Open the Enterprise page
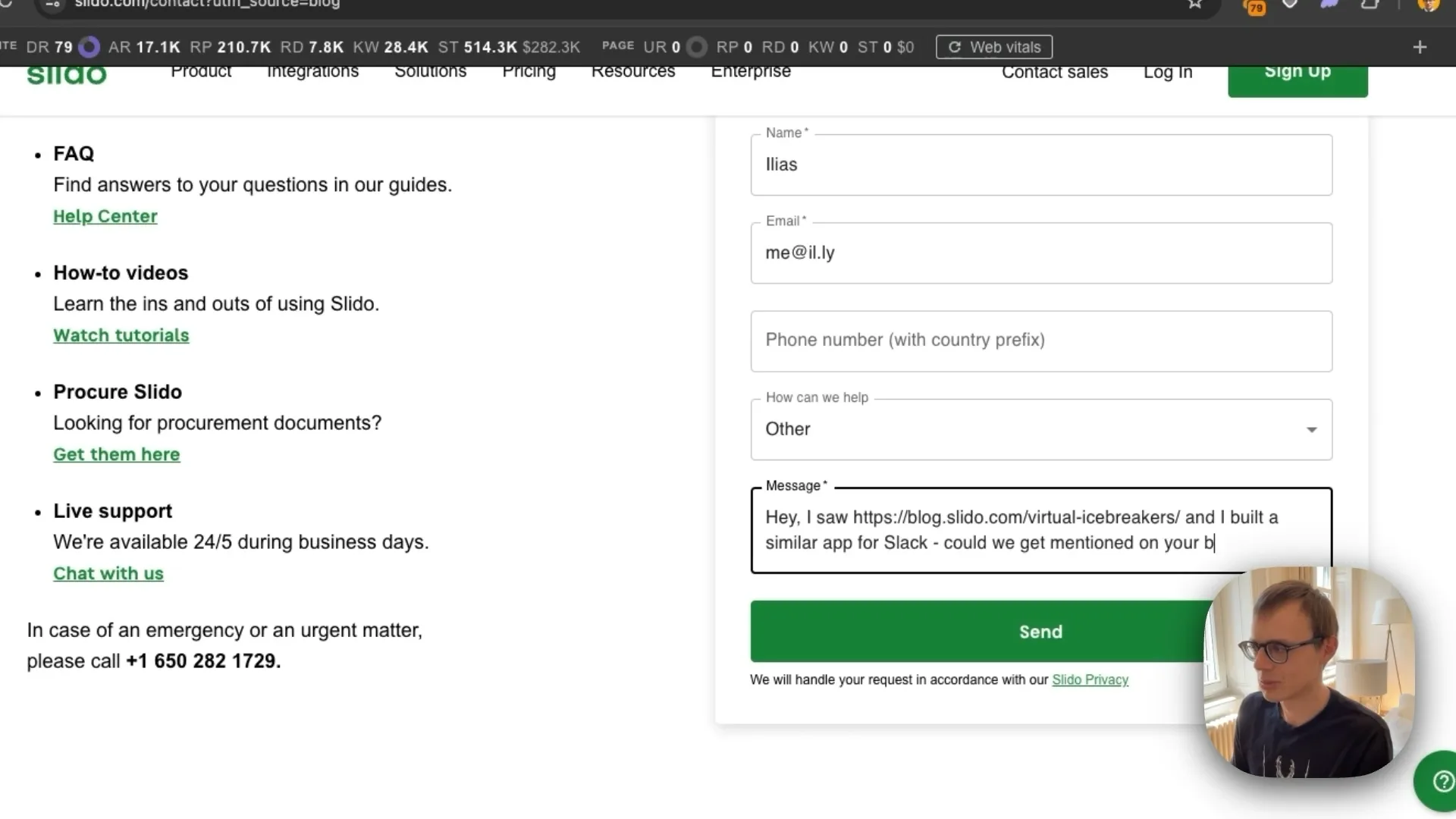1456x819 pixels. pyautogui.click(x=751, y=72)
